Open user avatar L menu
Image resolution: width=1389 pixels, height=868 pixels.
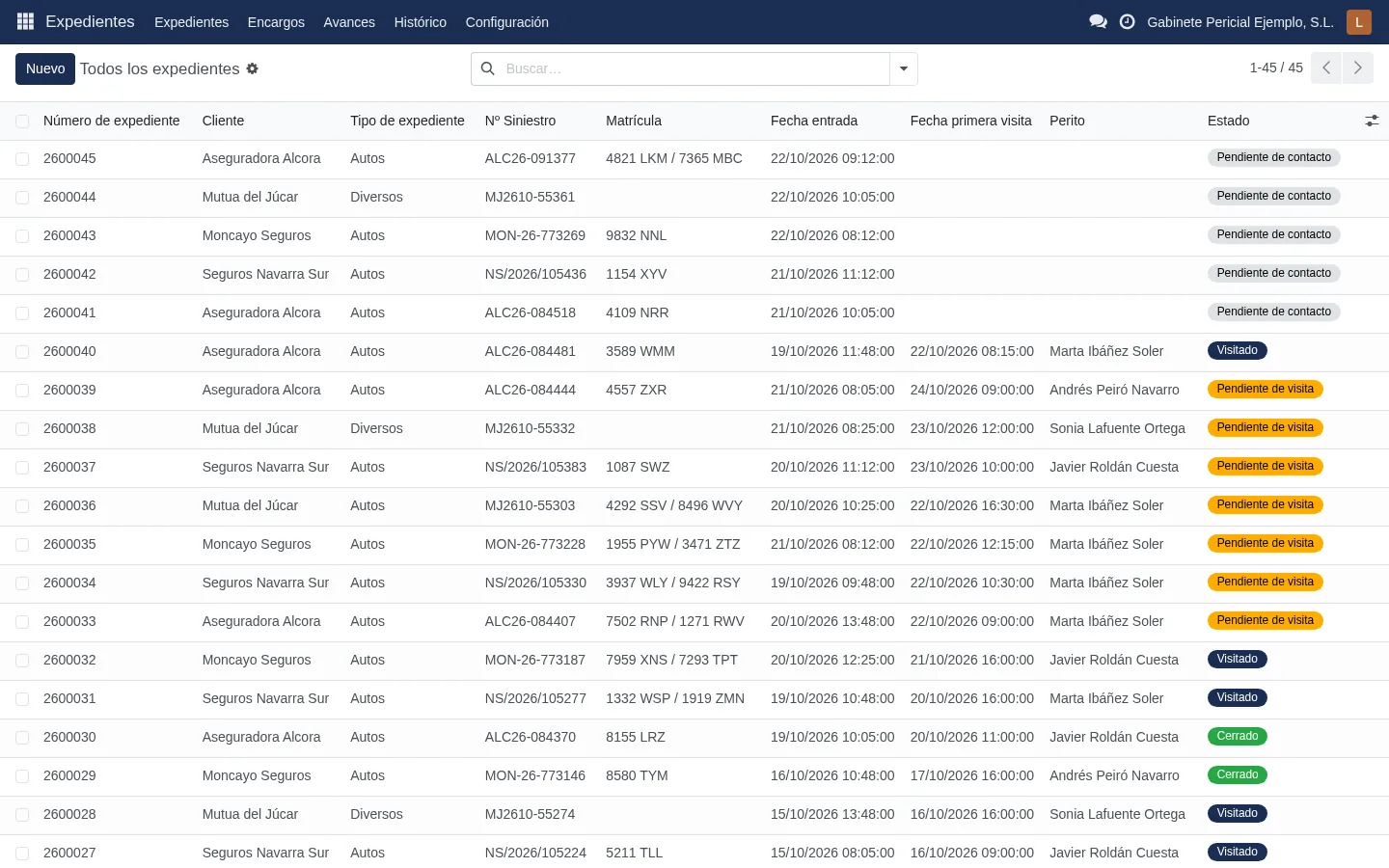click(1359, 21)
